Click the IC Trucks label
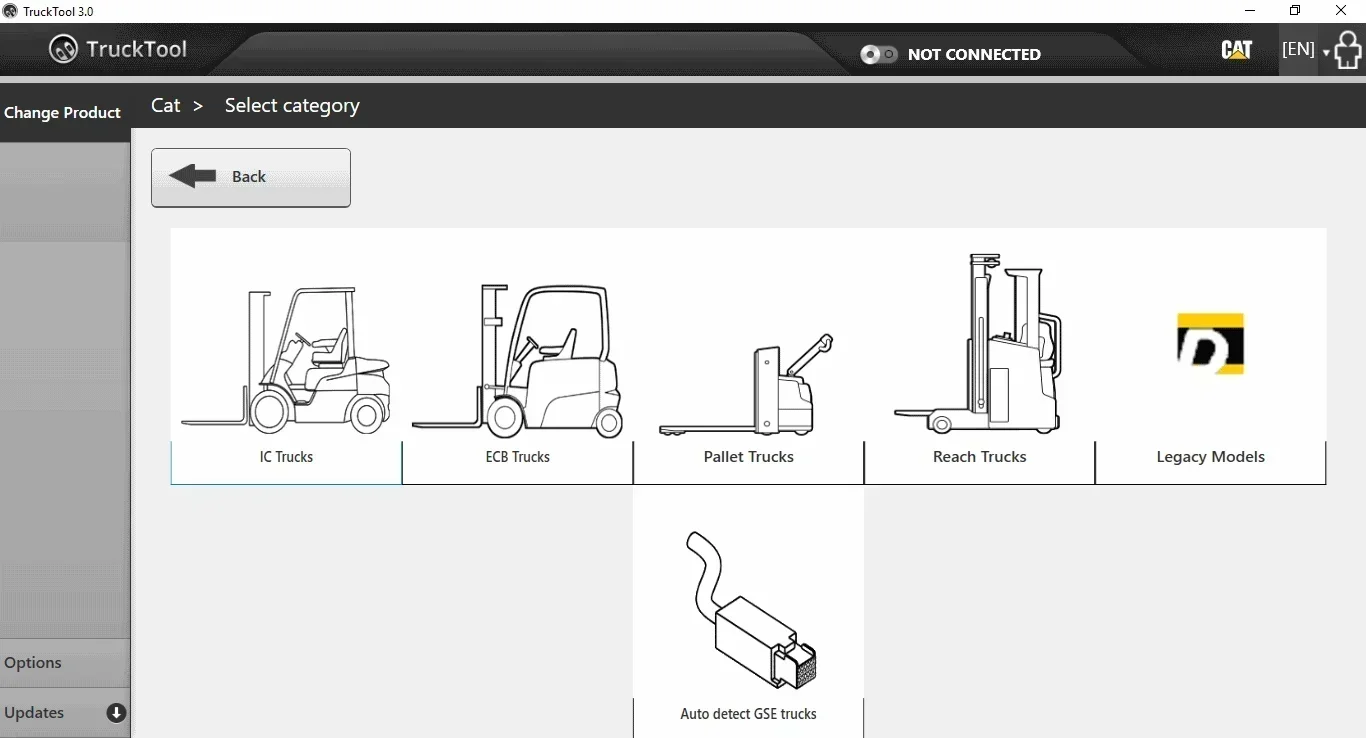The image size is (1366, 738). coord(286,457)
